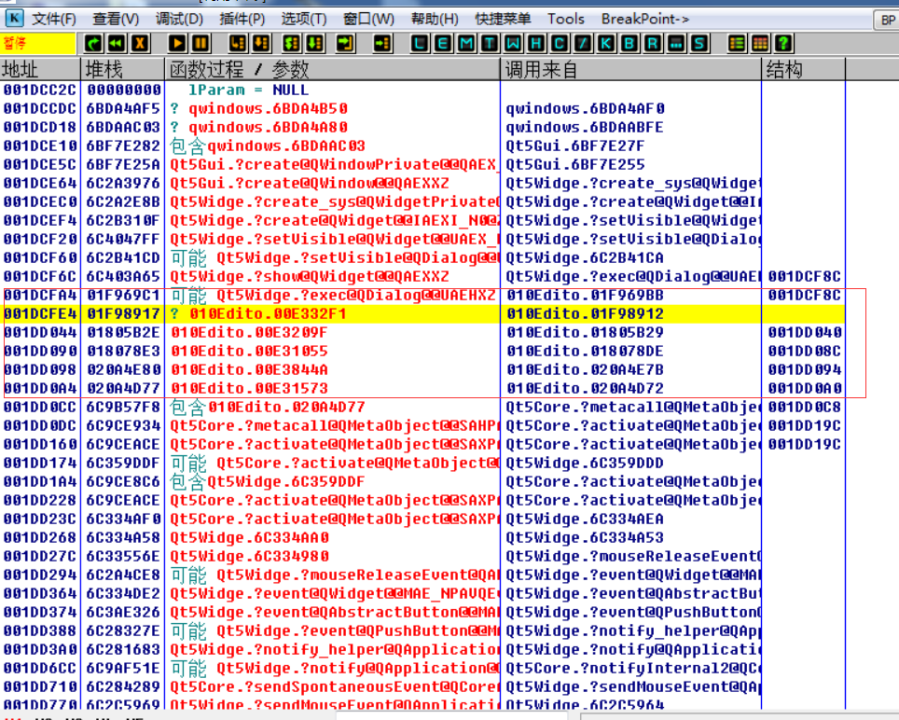Viewport: 899px width, 720px height.
Task: Show Threads window via T icon
Action: (489, 43)
